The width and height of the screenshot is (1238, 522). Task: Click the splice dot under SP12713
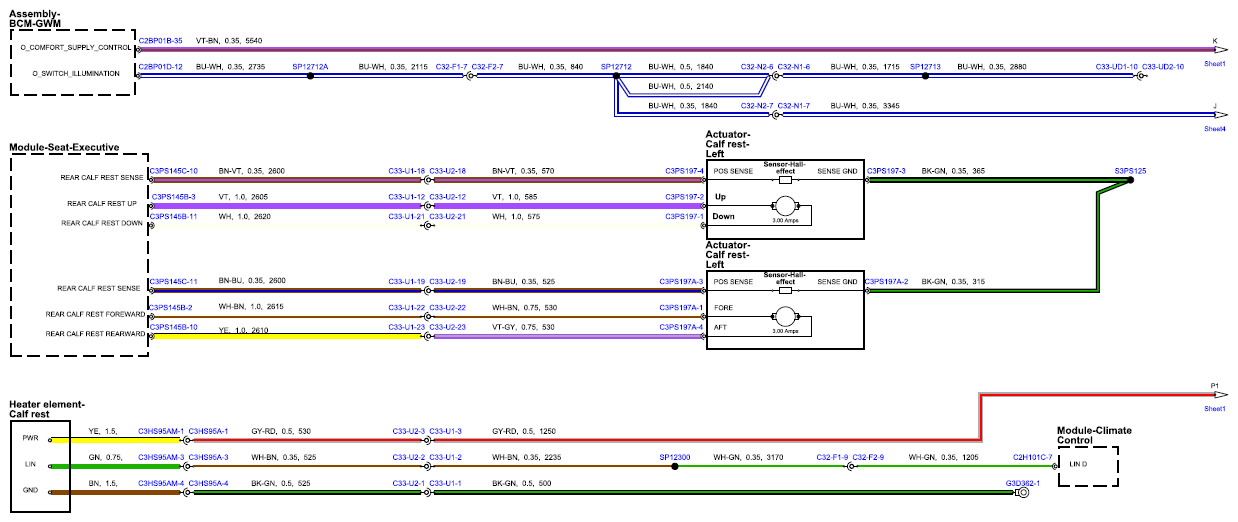926,76
